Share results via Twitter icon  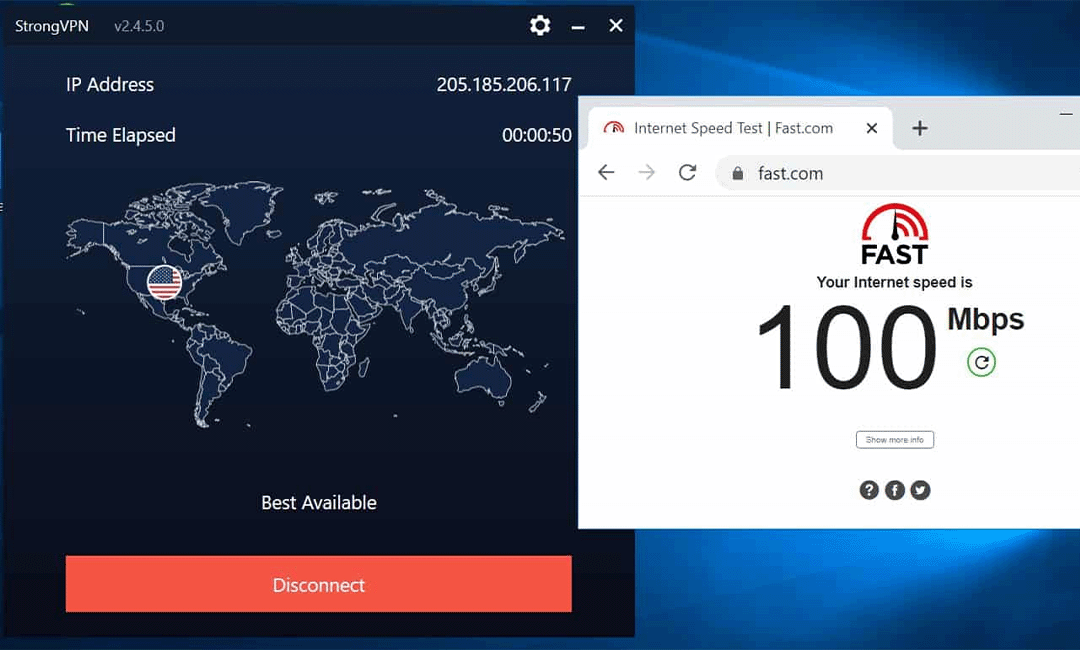tap(920, 490)
